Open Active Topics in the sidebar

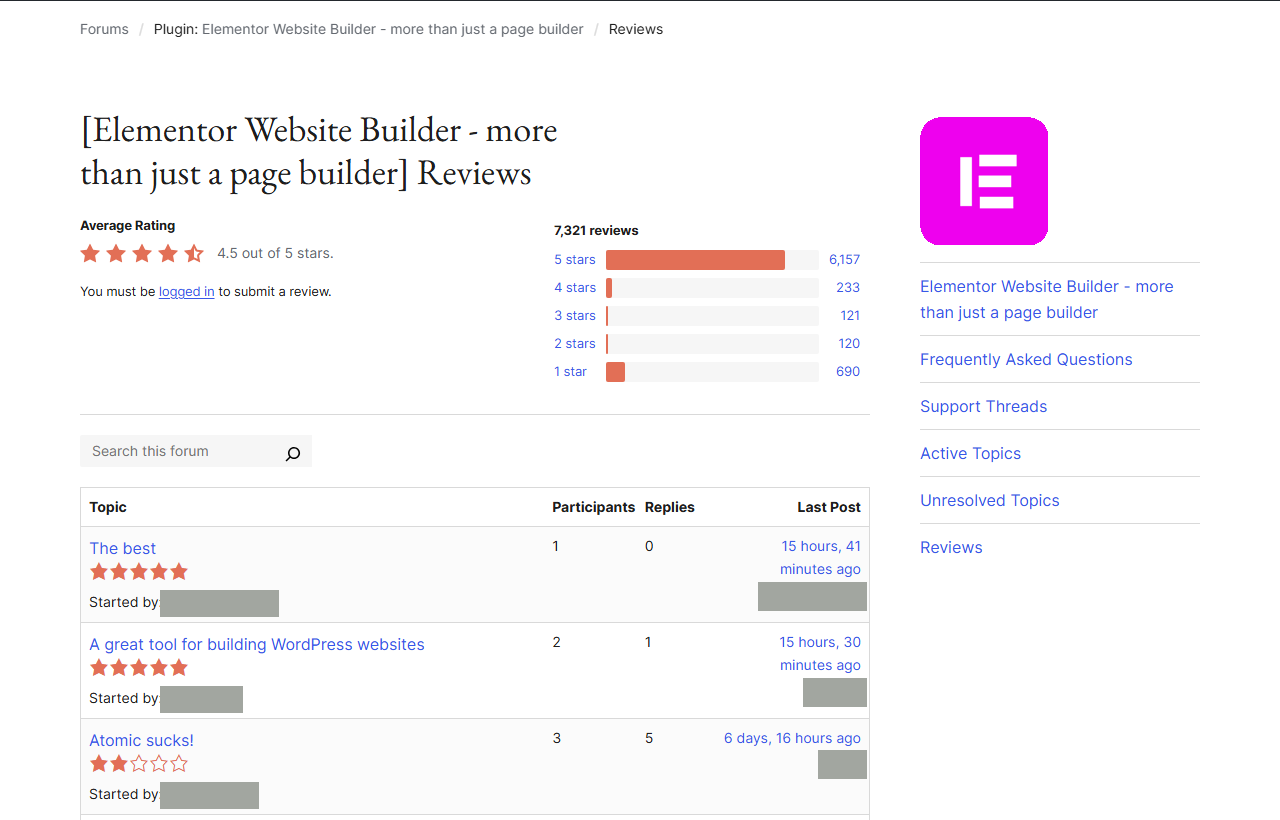pyautogui.click(x=971, y=453)
